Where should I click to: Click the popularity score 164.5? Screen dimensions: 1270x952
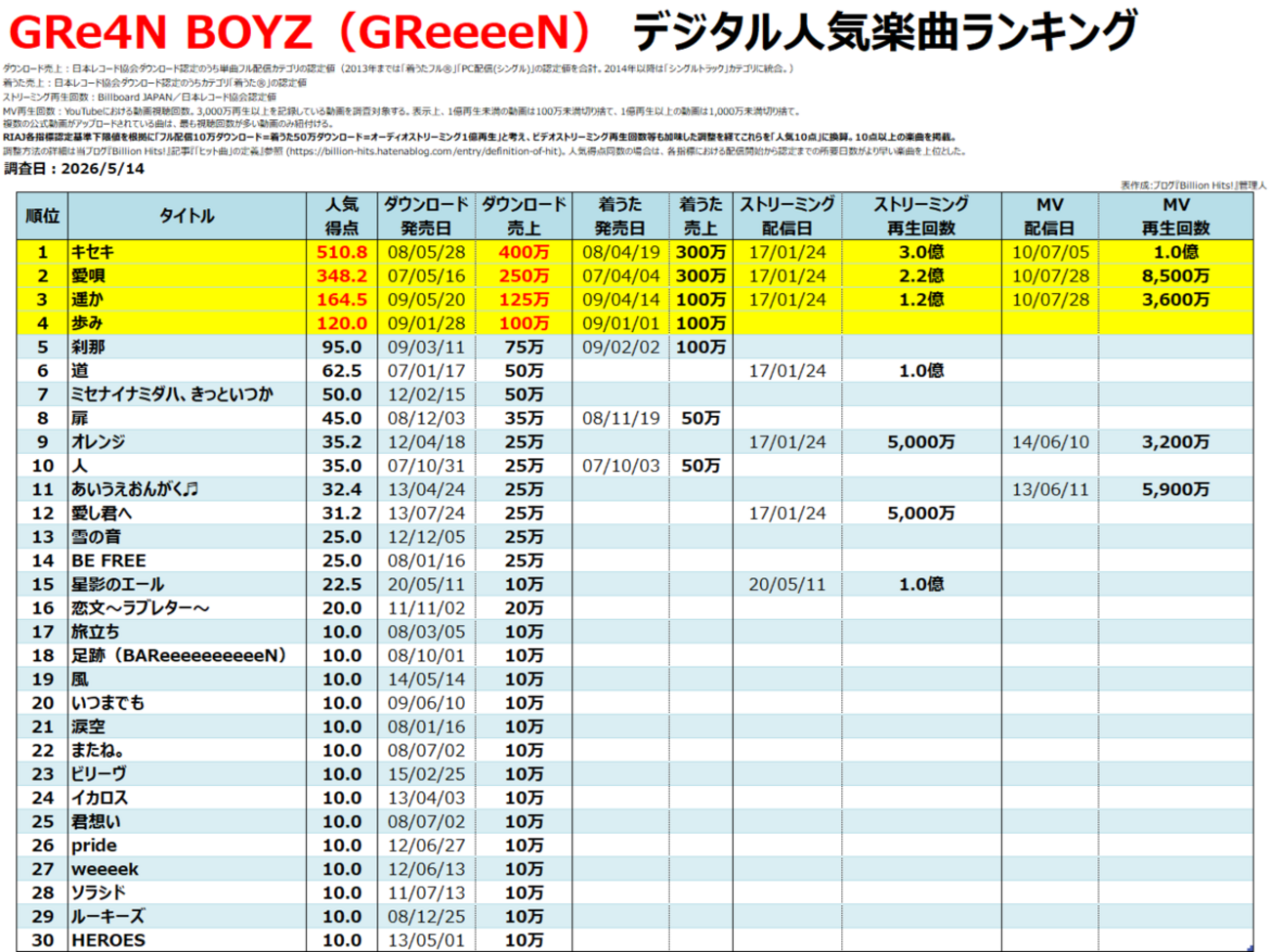coord(342,299)
